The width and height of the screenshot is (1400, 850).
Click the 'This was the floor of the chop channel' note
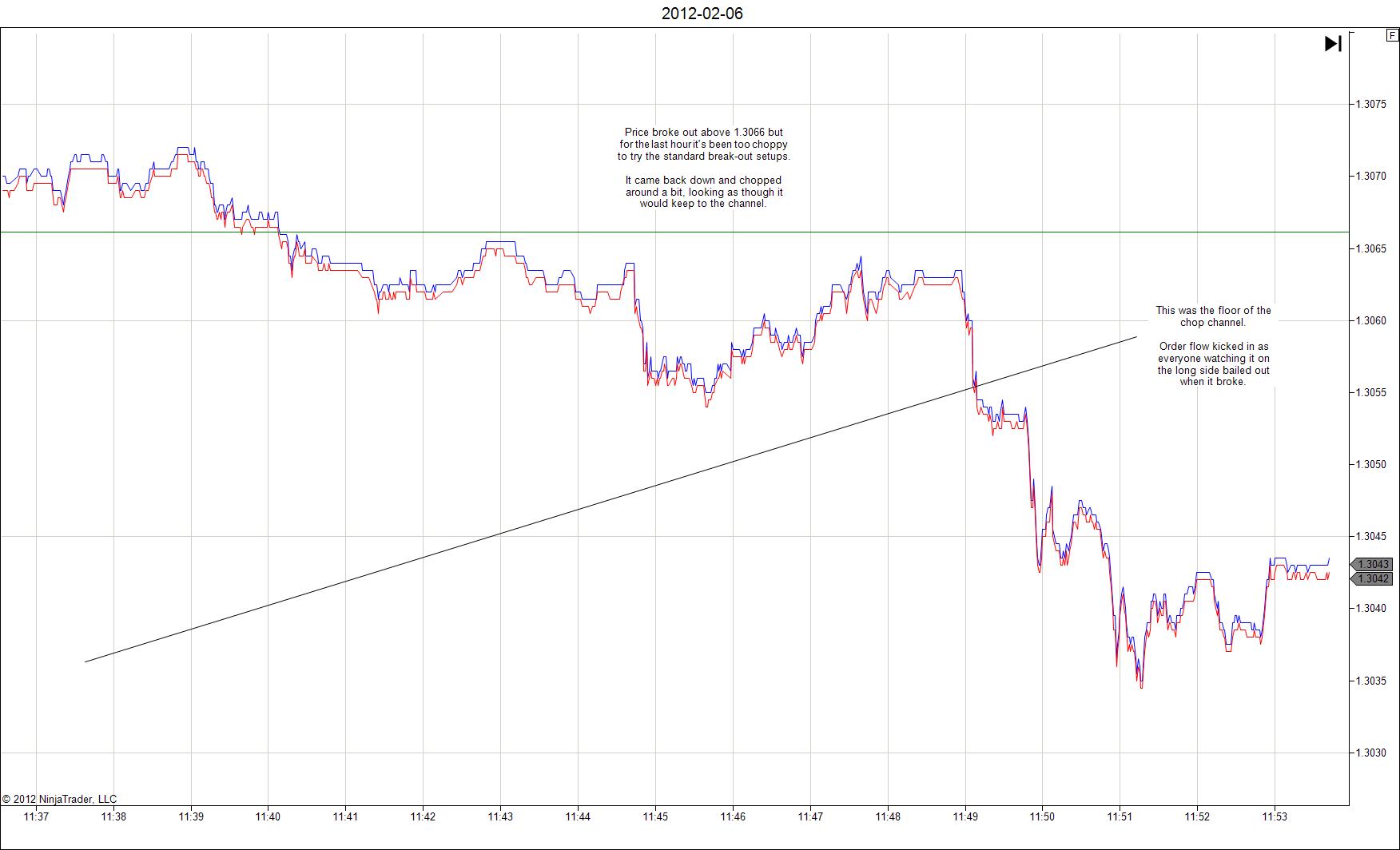click(x=1213, y=316)
